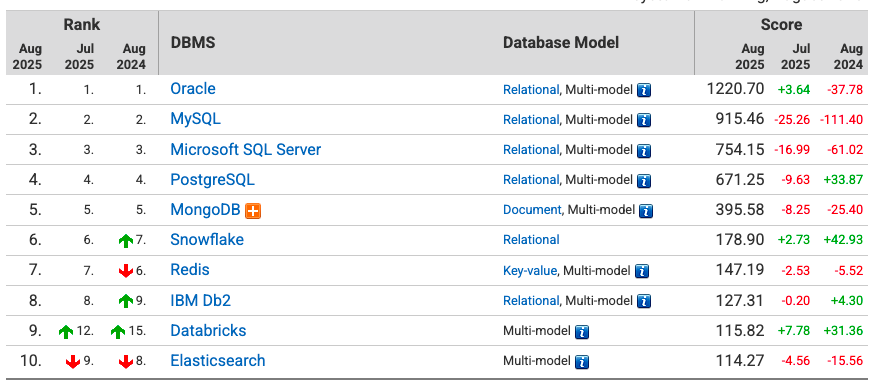Open the IBM Db2 link
This screenshot has height=381, width=874.
click(201, 300)
